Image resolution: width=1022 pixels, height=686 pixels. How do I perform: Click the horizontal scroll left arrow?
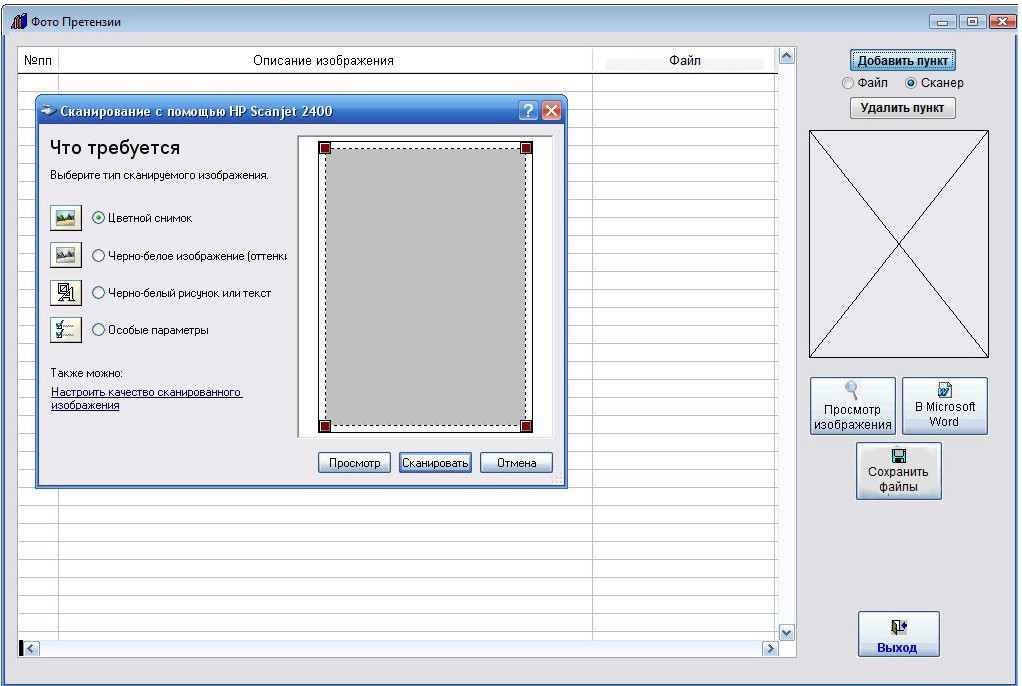31,648
